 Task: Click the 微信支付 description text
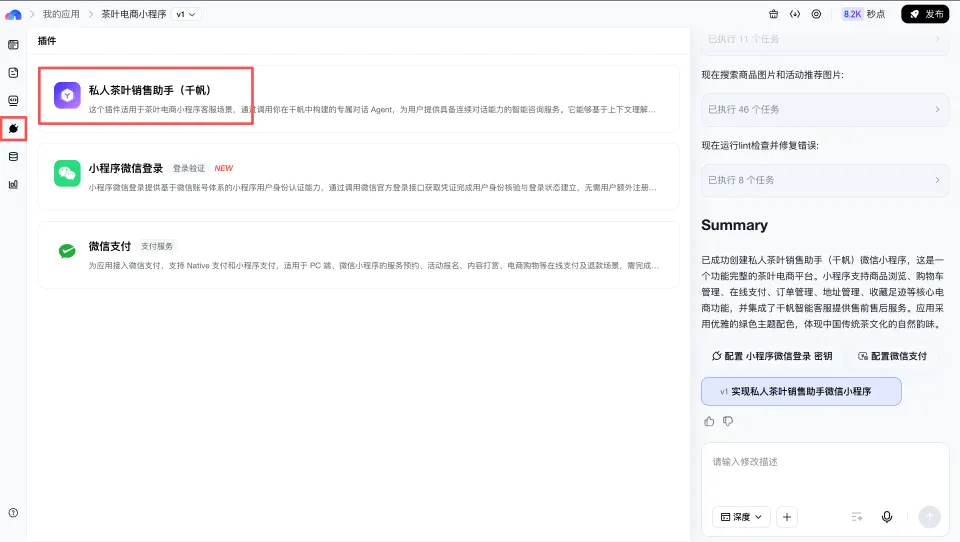click(x=373, y=266)
